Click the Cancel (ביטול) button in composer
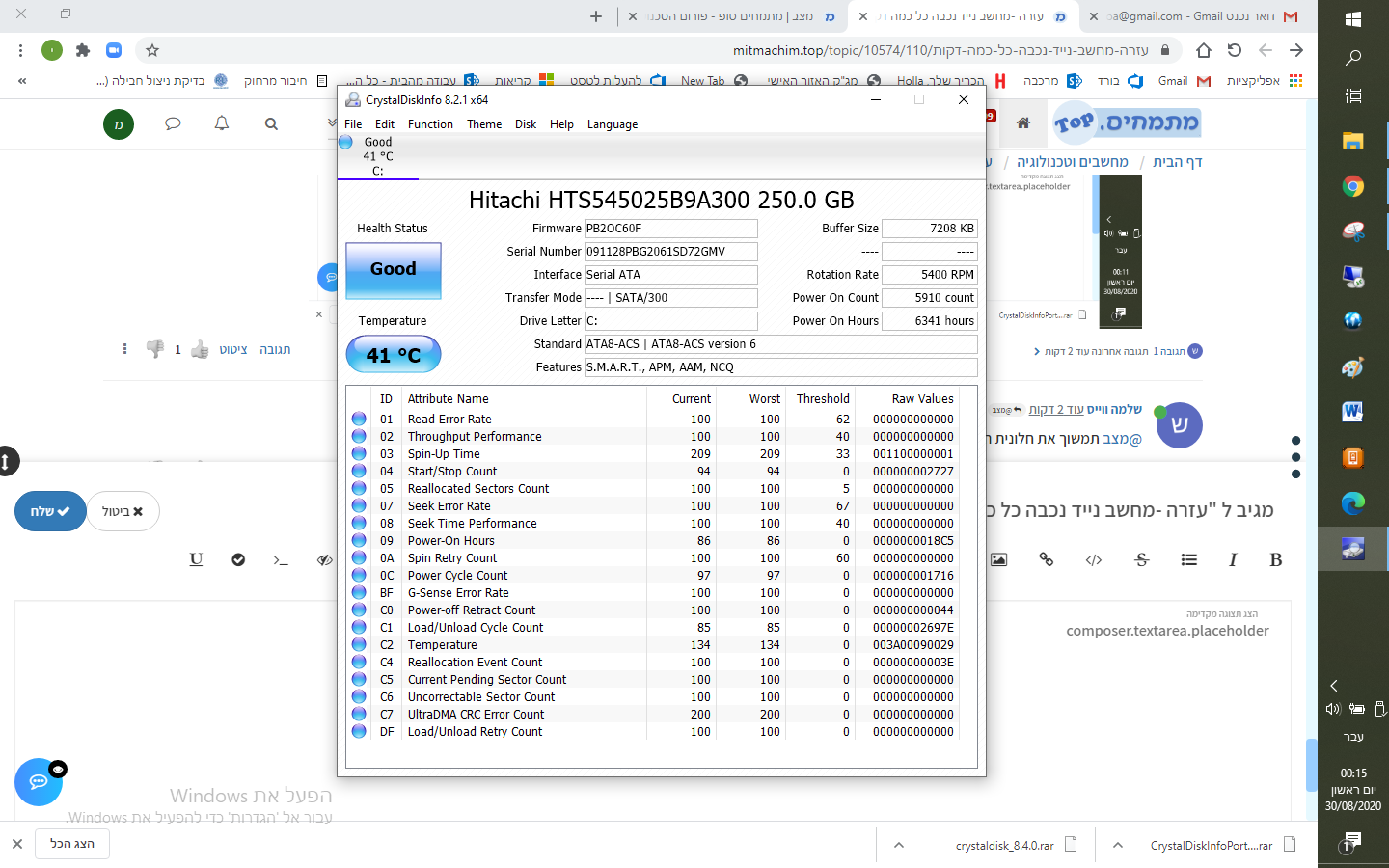The image size is (1389, 868). pos(123,511)
